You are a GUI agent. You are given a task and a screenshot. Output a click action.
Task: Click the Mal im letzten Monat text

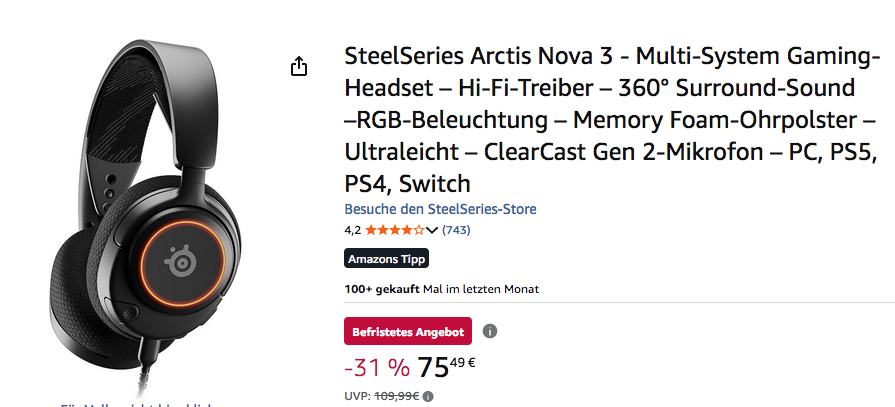click(481, 289)
